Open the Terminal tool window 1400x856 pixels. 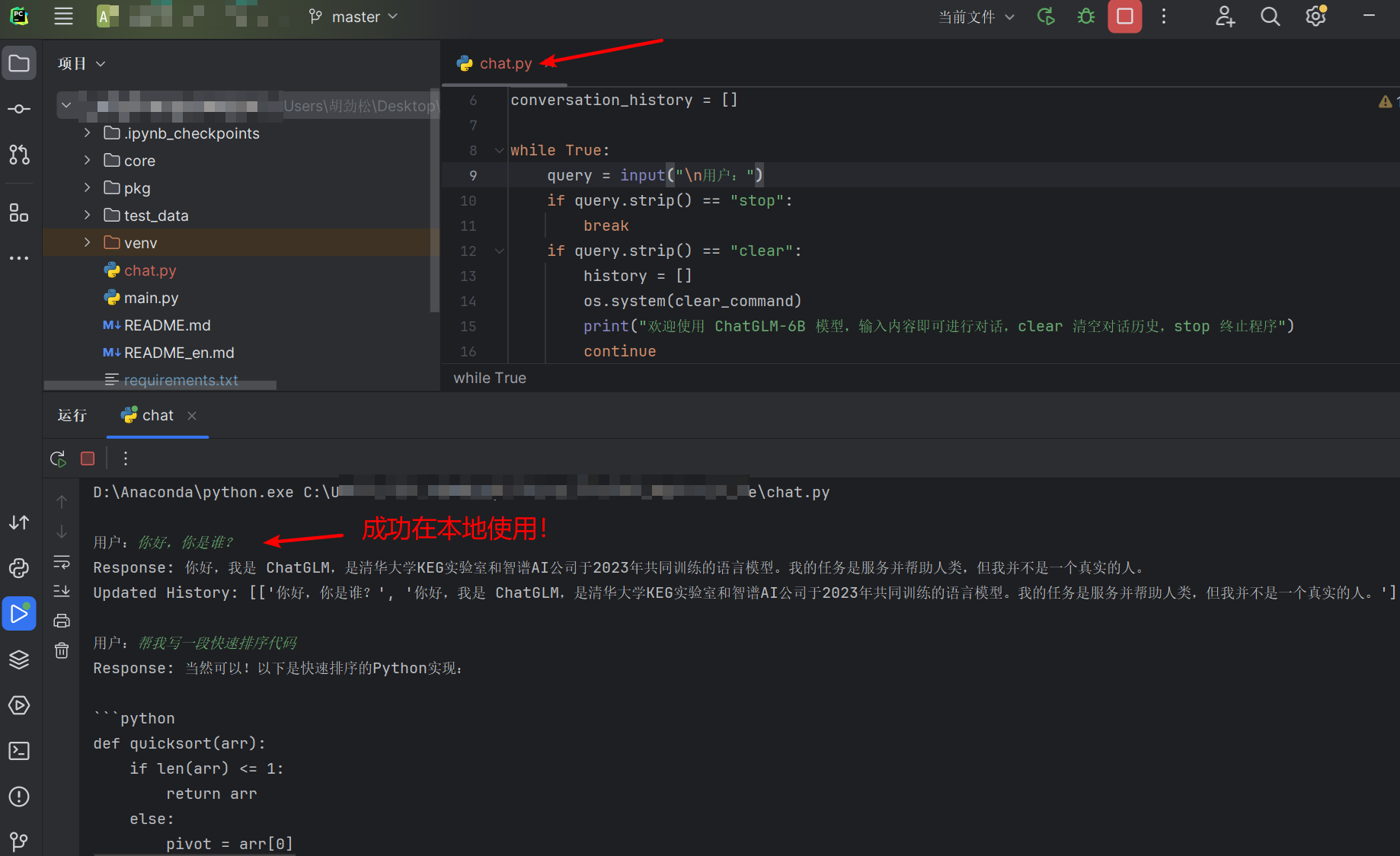pos(19,751)
